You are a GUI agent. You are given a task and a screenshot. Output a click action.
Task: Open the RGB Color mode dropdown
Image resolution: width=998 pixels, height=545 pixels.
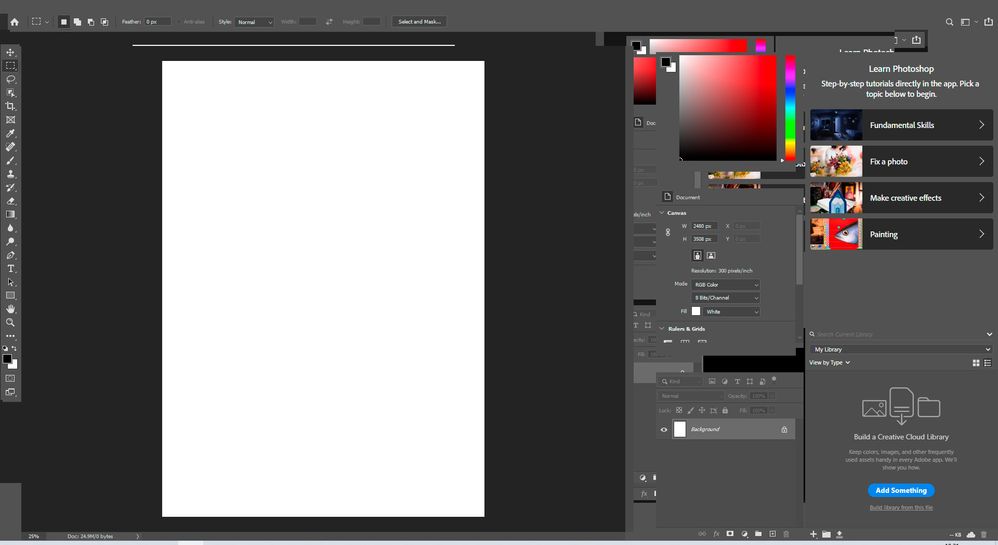tap(726, 285)
